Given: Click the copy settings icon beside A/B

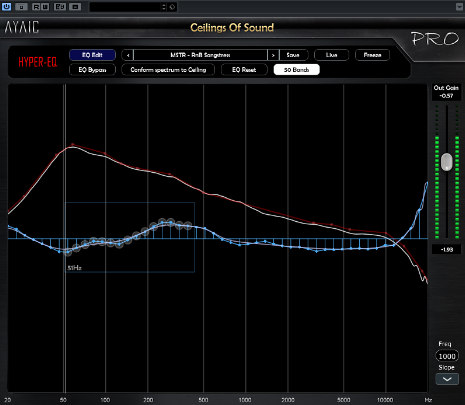Looking at the screenshot, I should 75,6.
